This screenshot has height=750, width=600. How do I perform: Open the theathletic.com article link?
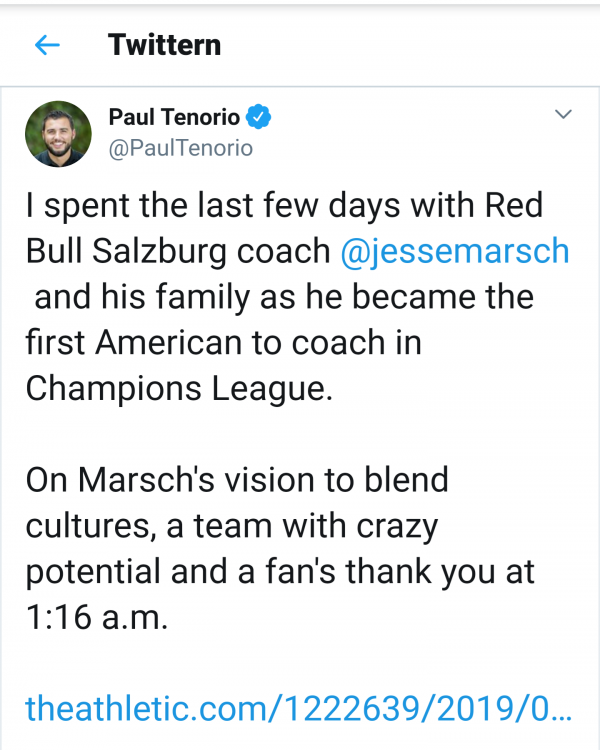pyautogui.click(x=299, y=708)
